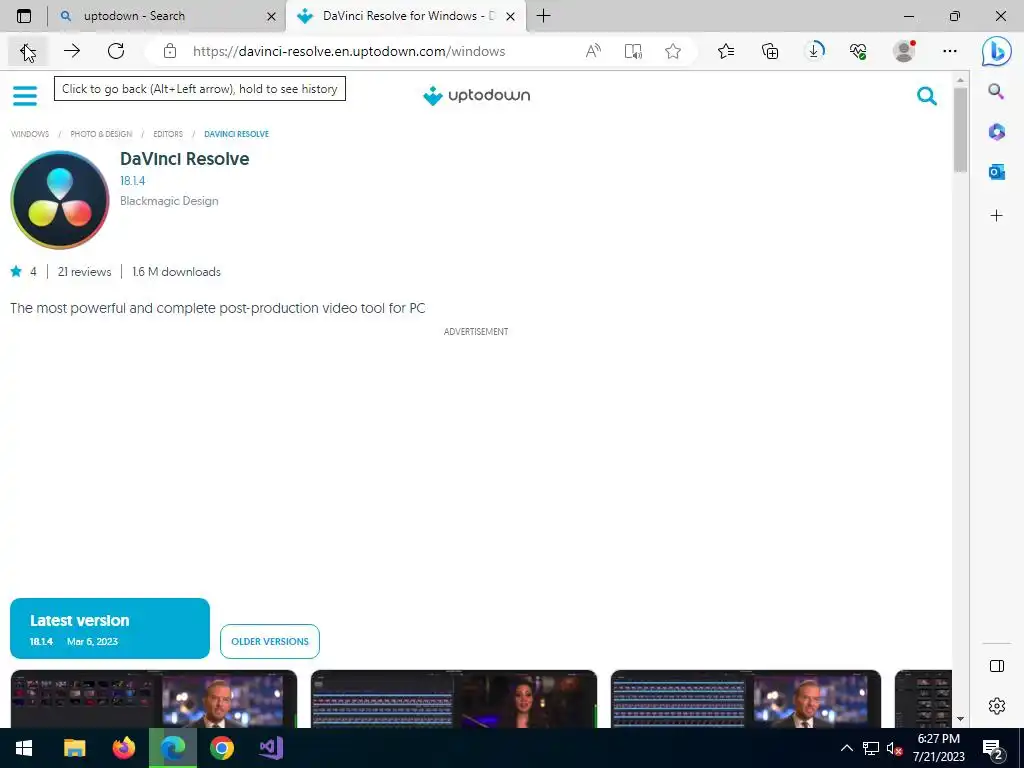Click the Uptodown search magnifier
Image resolution: width=1024 pixels, height=768 pixels.
pos(927,96)
